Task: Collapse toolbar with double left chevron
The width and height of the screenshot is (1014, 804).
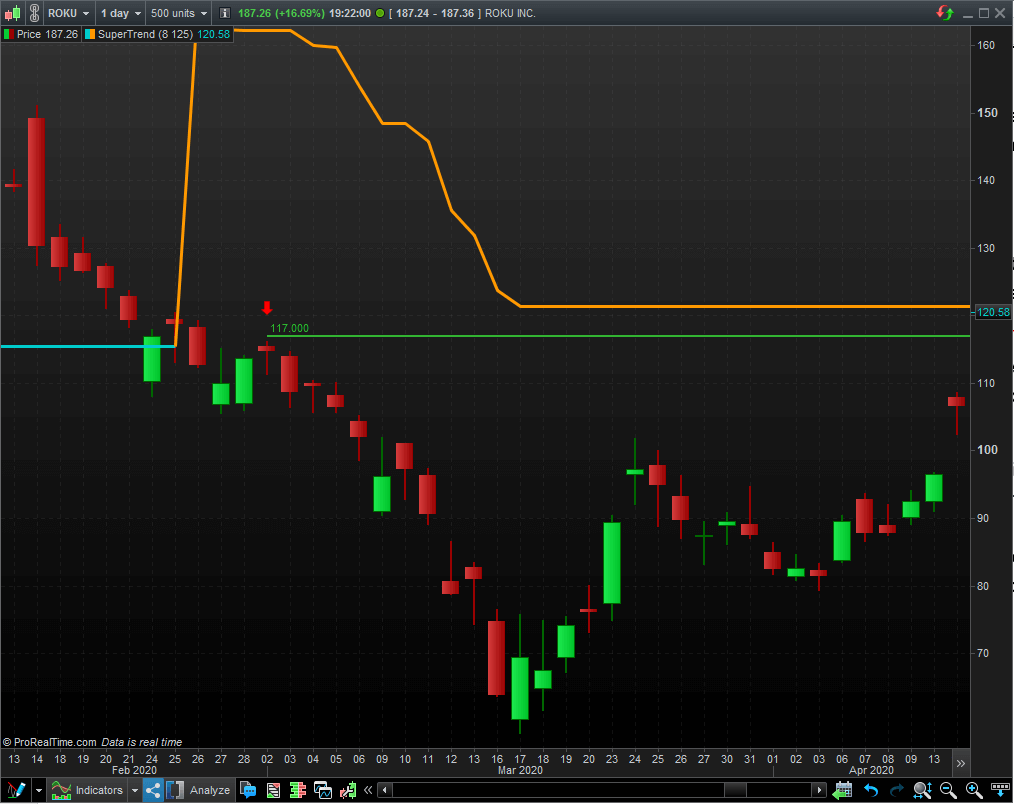Action: pyautogui.click(x=368, y=790)
